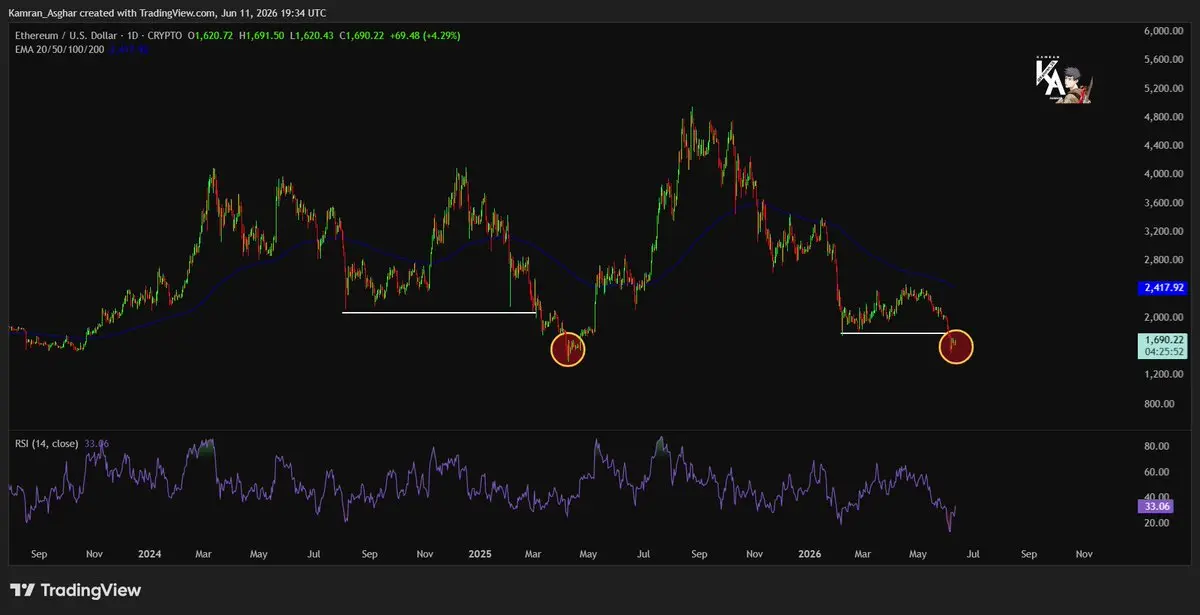Click the 6,000.00 price scale label
Viewport: 1200px width, 615px height.
tap(1163, 31)
